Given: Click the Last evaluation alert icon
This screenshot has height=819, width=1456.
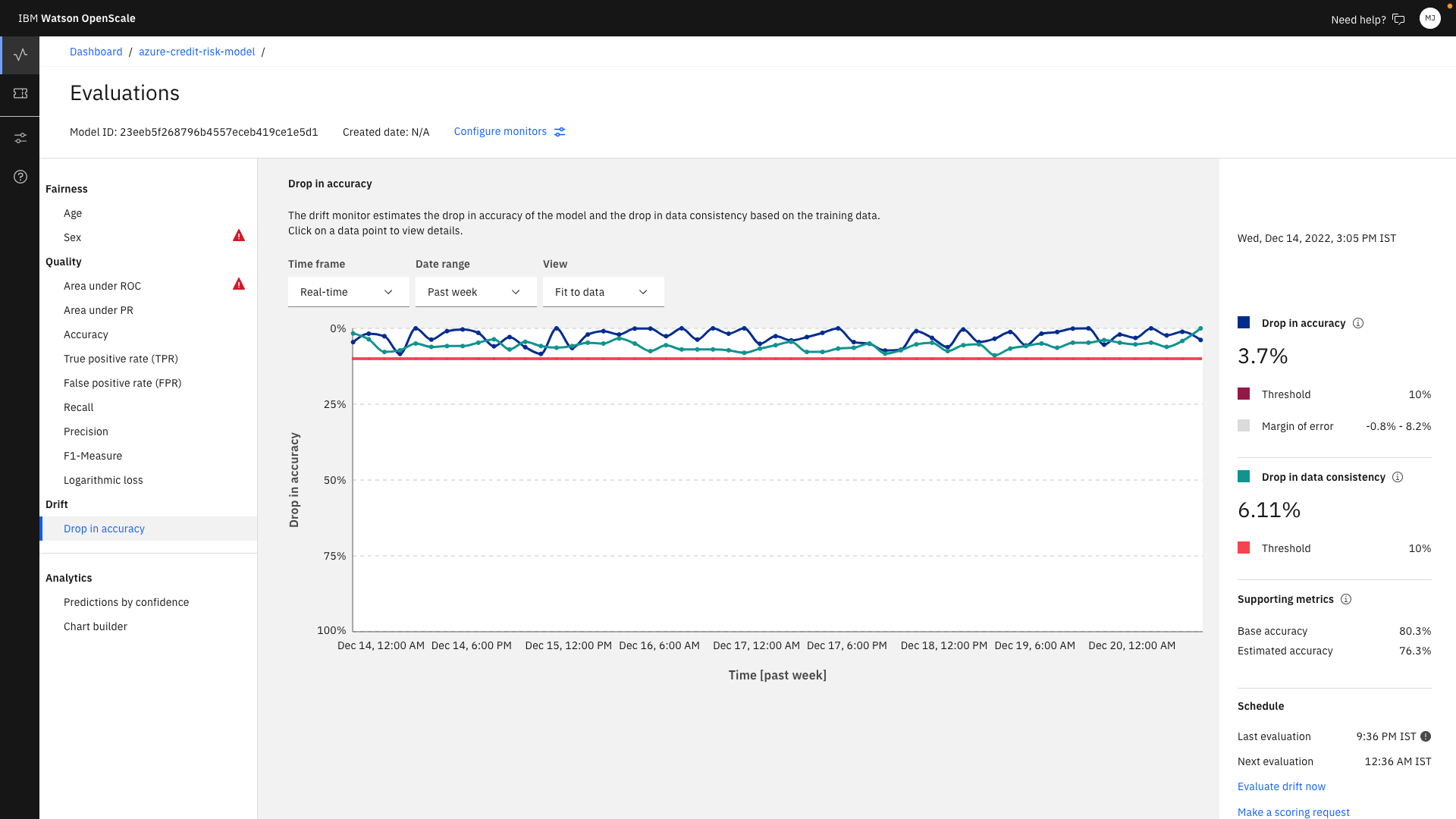Looking at the screenshot, I should [x=1426, y=736].
